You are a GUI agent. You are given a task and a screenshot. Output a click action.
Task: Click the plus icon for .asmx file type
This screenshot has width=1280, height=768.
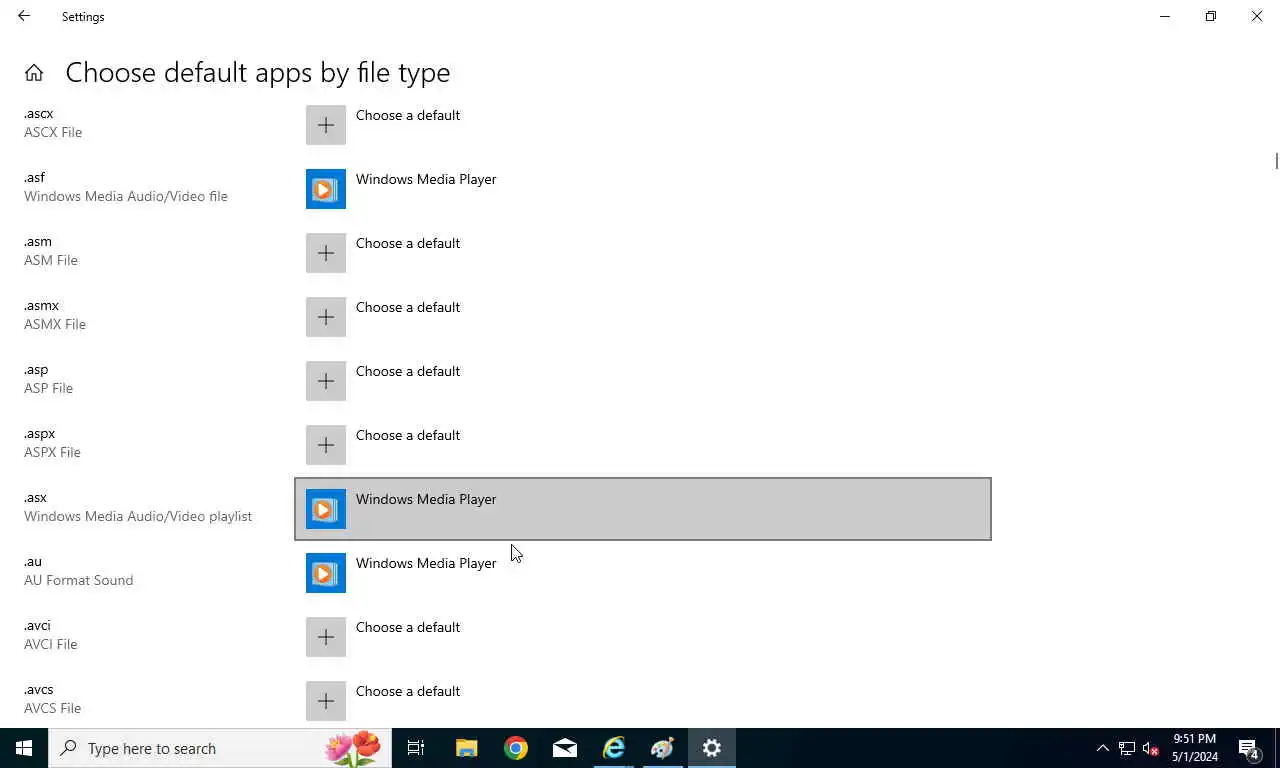(x=326, y=317)
